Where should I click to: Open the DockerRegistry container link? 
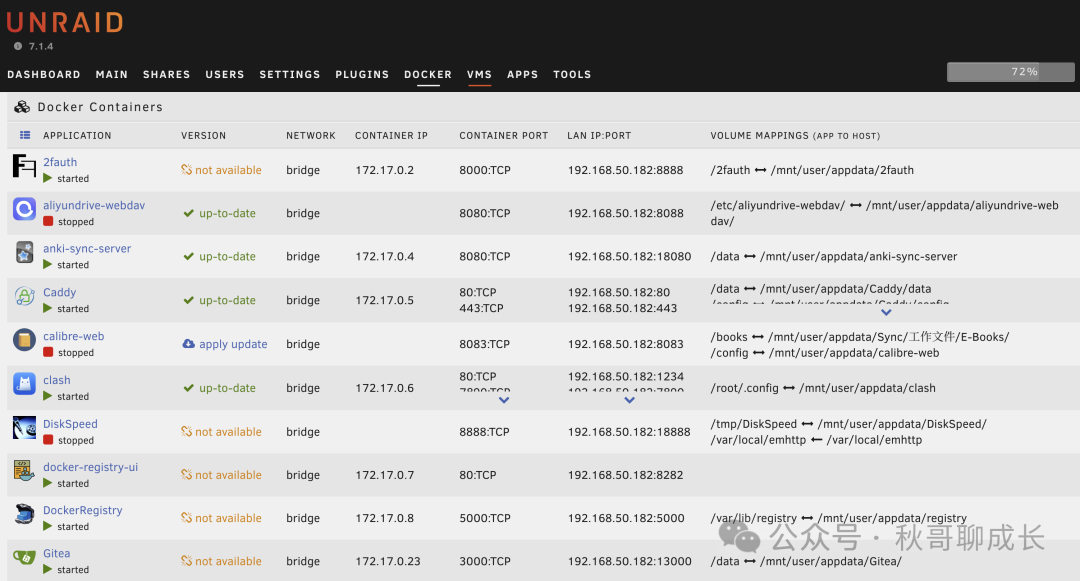pyautogui.click(x=83, y=510)
